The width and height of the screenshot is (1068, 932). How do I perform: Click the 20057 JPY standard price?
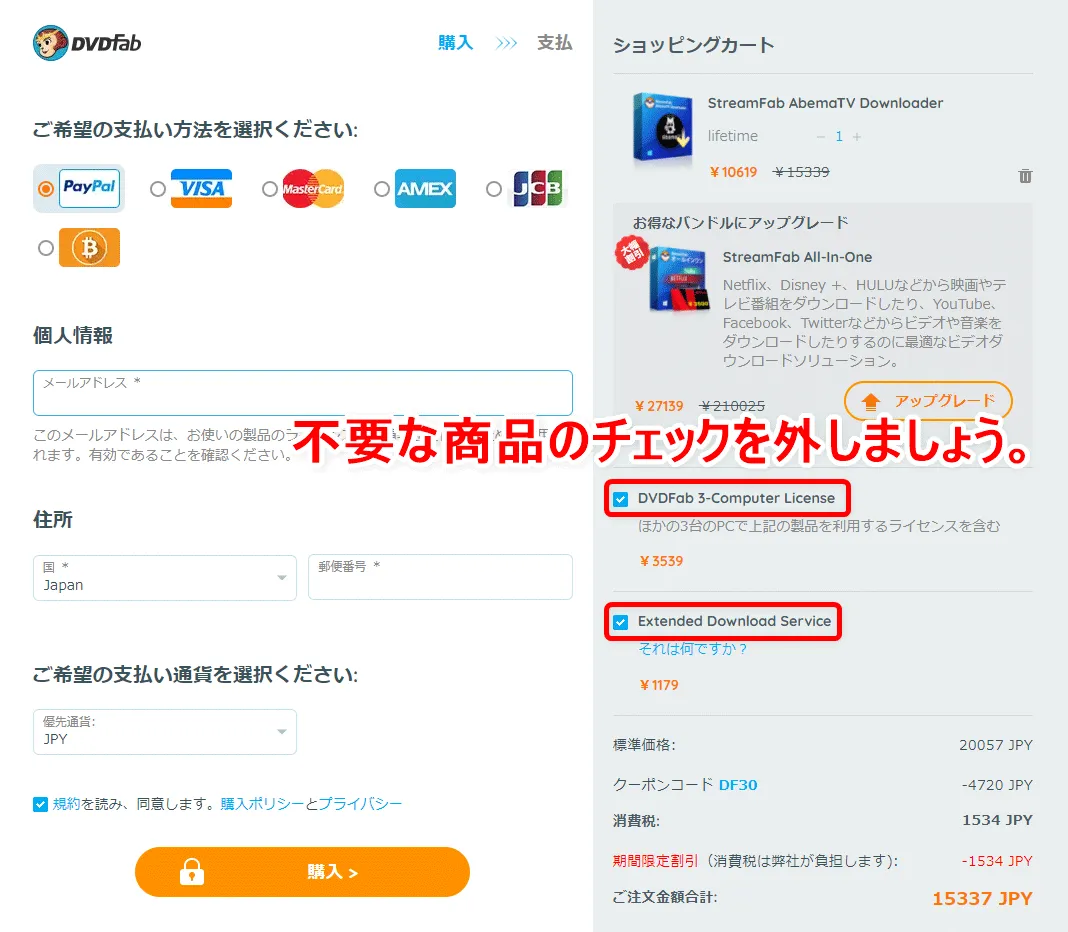(x=996, y=745)
